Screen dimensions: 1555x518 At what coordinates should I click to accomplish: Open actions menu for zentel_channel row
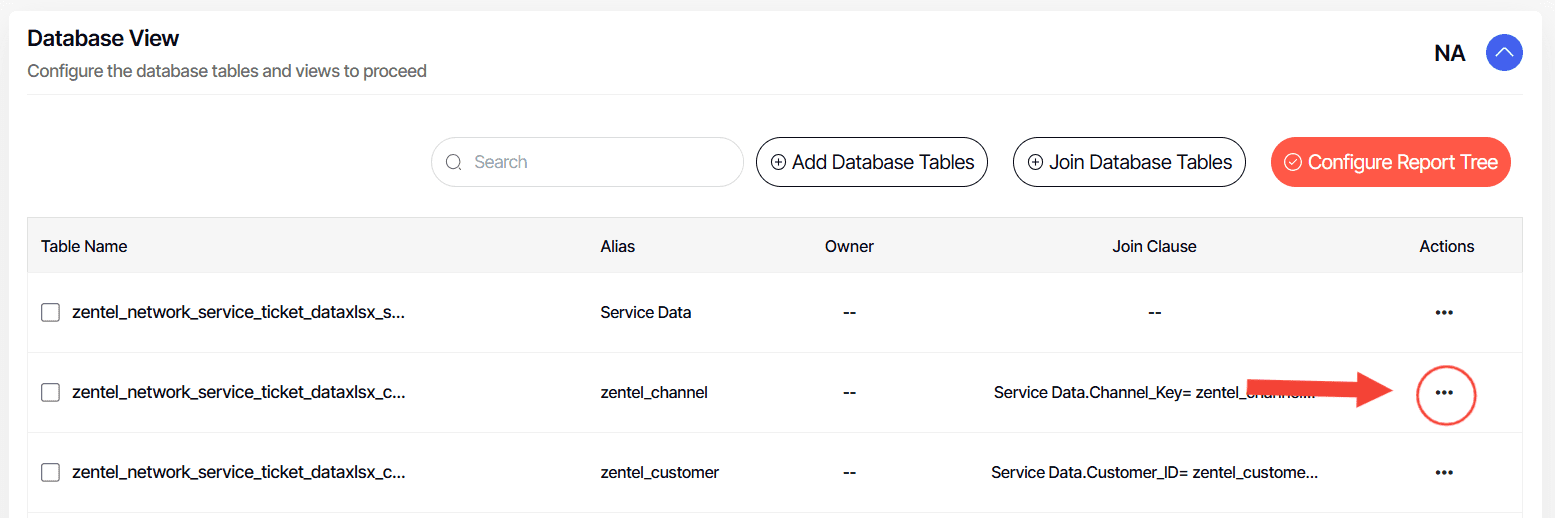point(1444,393)
